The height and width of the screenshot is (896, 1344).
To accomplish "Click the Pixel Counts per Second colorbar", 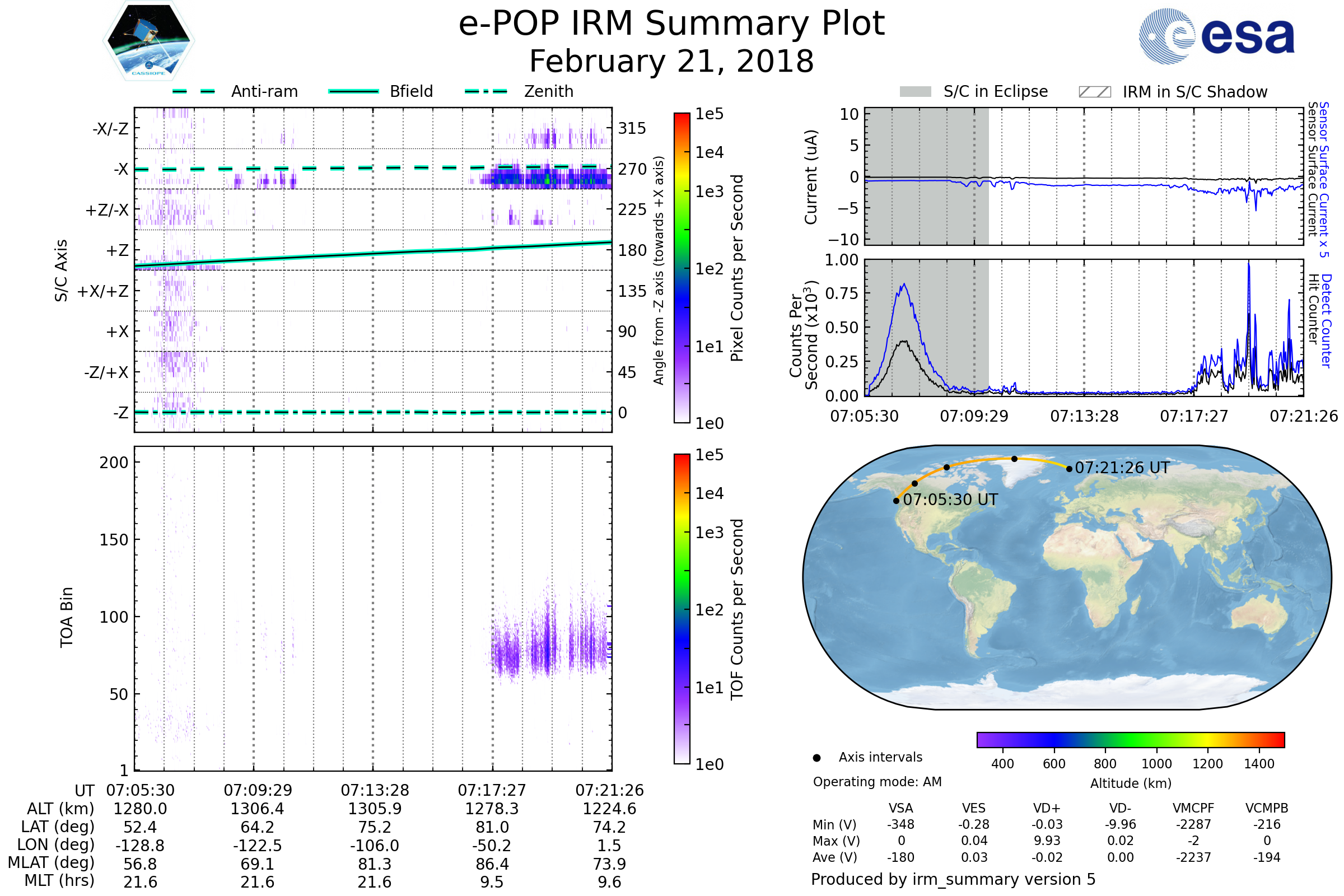I will coord(682,268).
